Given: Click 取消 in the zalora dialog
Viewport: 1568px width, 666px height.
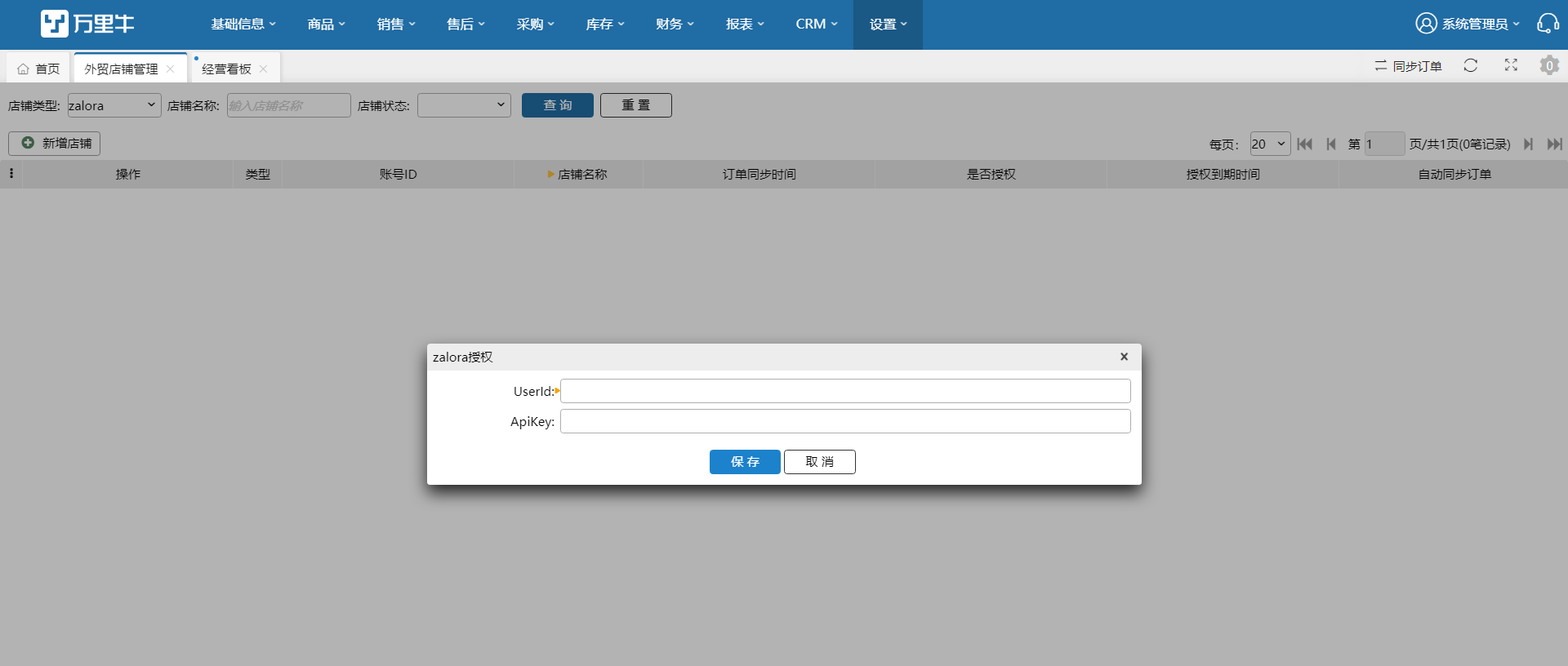Looking at the screenshot, I should coord(820,462).
